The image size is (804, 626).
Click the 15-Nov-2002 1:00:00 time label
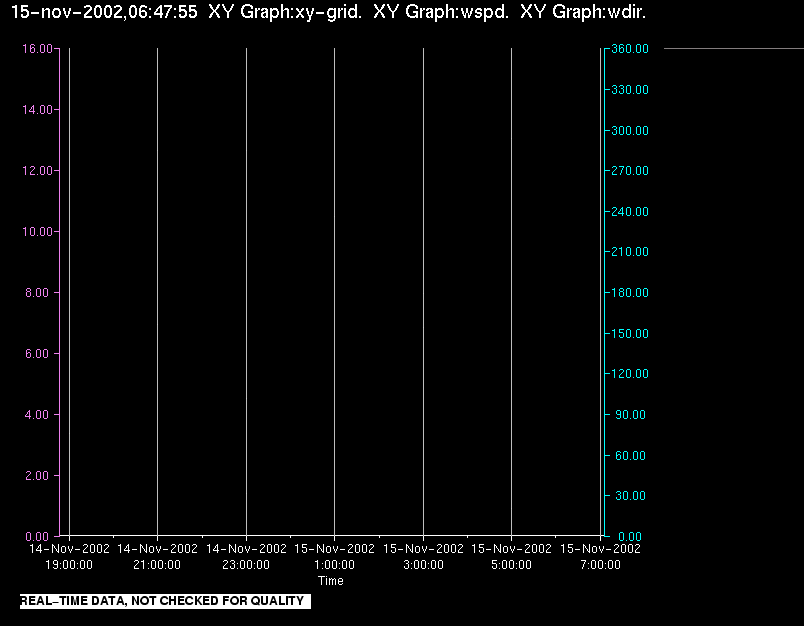pos(334,557)
